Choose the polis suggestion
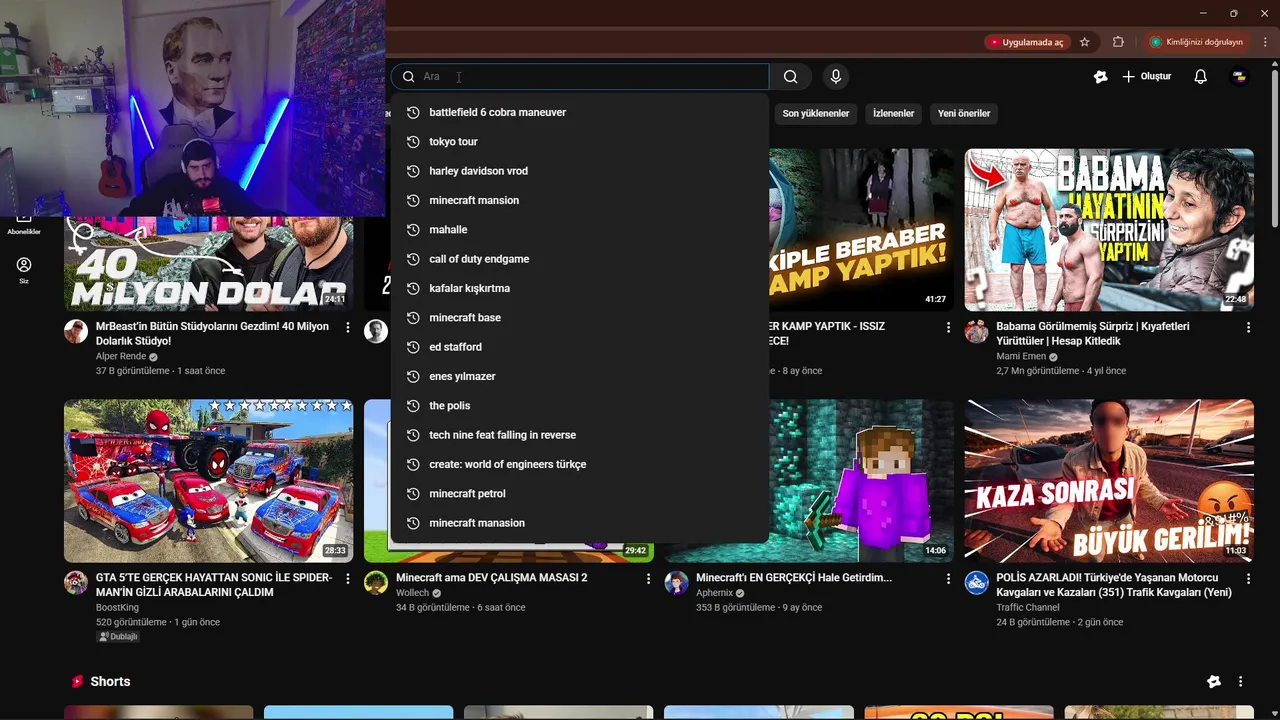 (580, 406)
